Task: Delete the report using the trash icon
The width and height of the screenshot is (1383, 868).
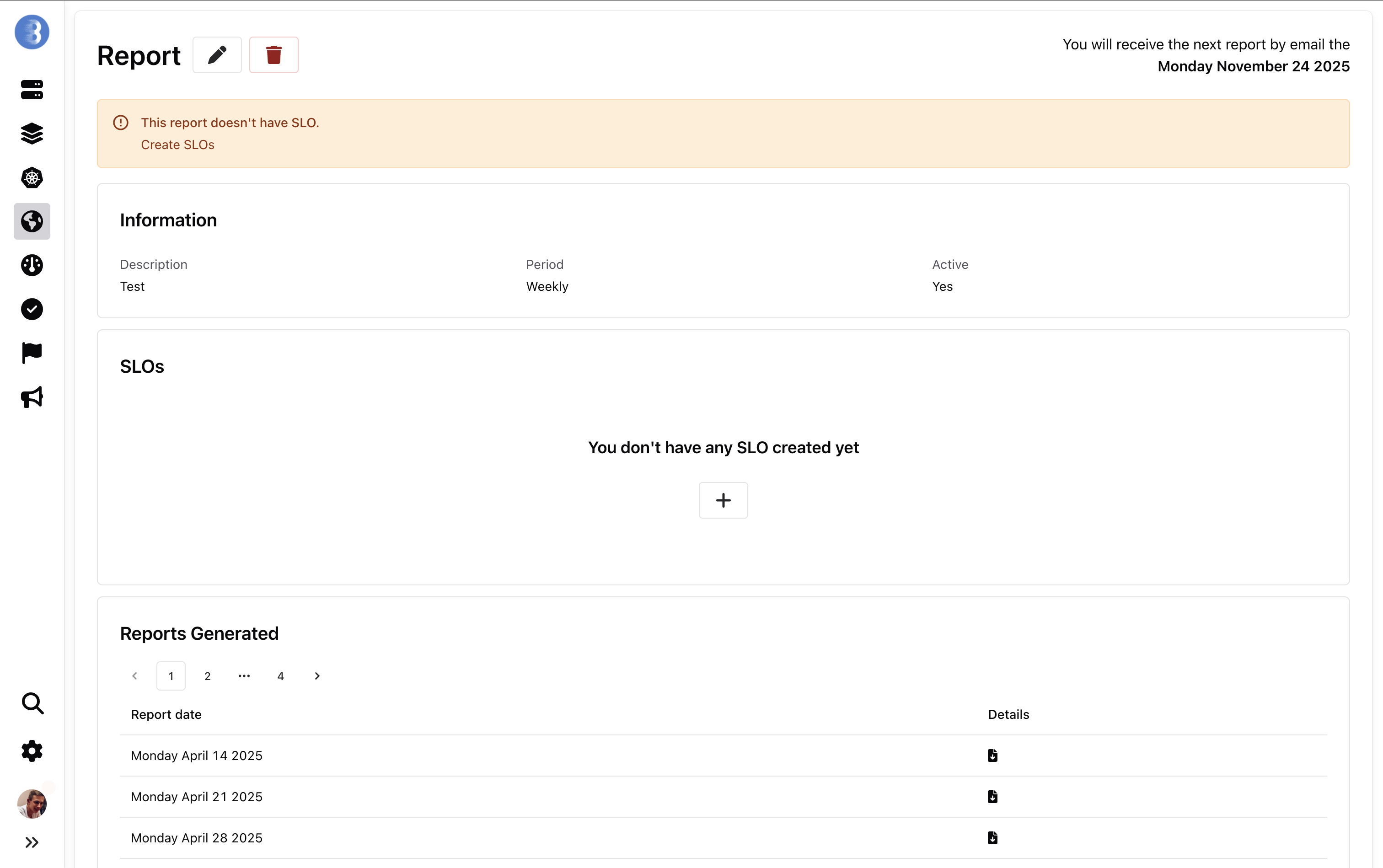Action: (274, 54)
